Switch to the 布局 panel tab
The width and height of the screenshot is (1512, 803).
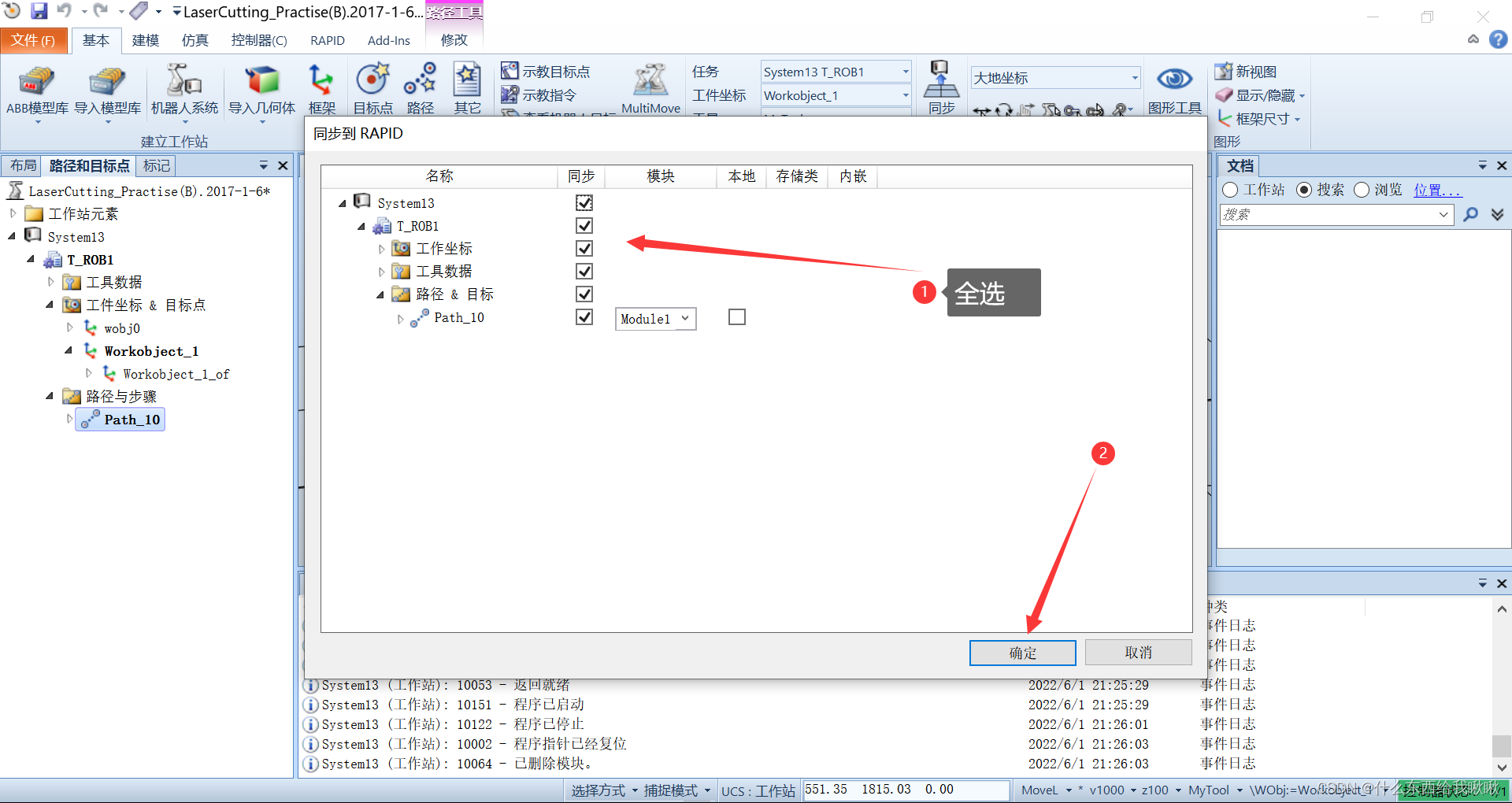click(23, 165)
